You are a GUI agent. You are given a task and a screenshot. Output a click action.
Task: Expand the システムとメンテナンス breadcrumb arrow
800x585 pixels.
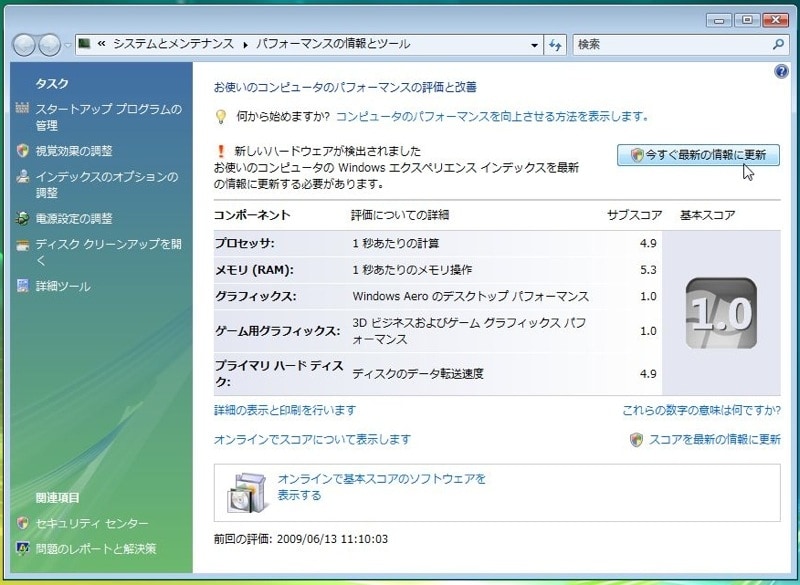tap(245, 45)
